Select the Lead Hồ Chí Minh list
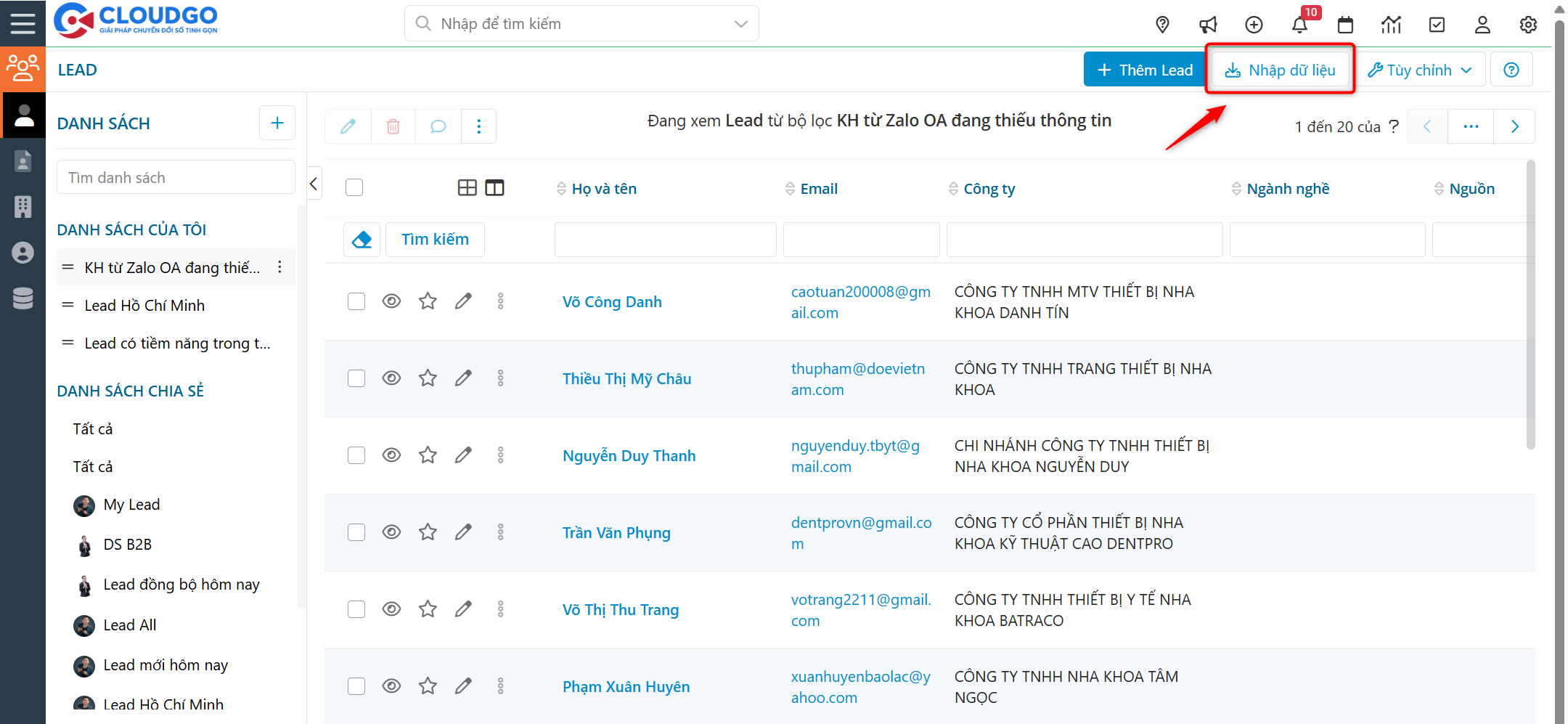Viewport: 1568px width, 724px height. click(144, 306)
